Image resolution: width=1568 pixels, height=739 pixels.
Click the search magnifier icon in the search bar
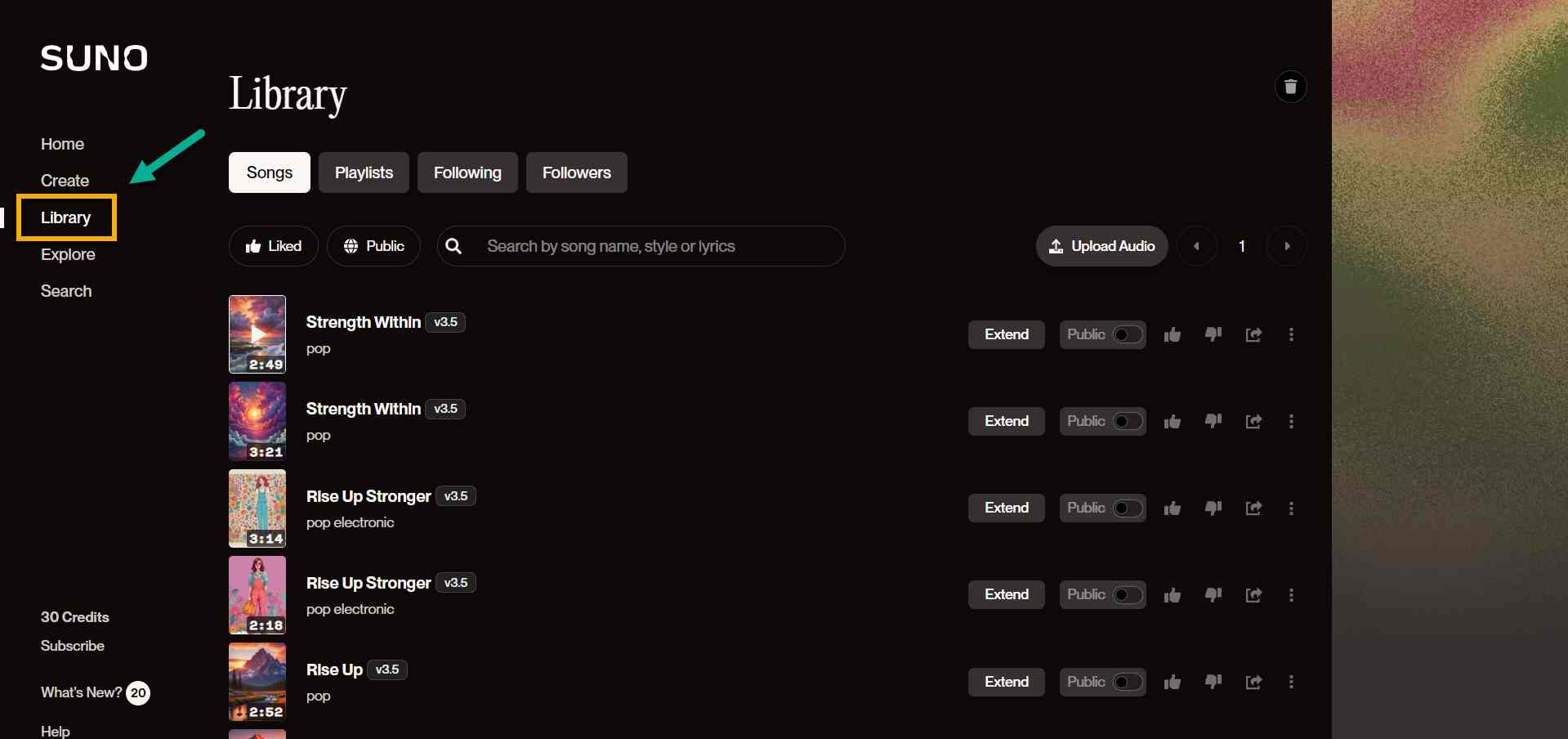454,245
